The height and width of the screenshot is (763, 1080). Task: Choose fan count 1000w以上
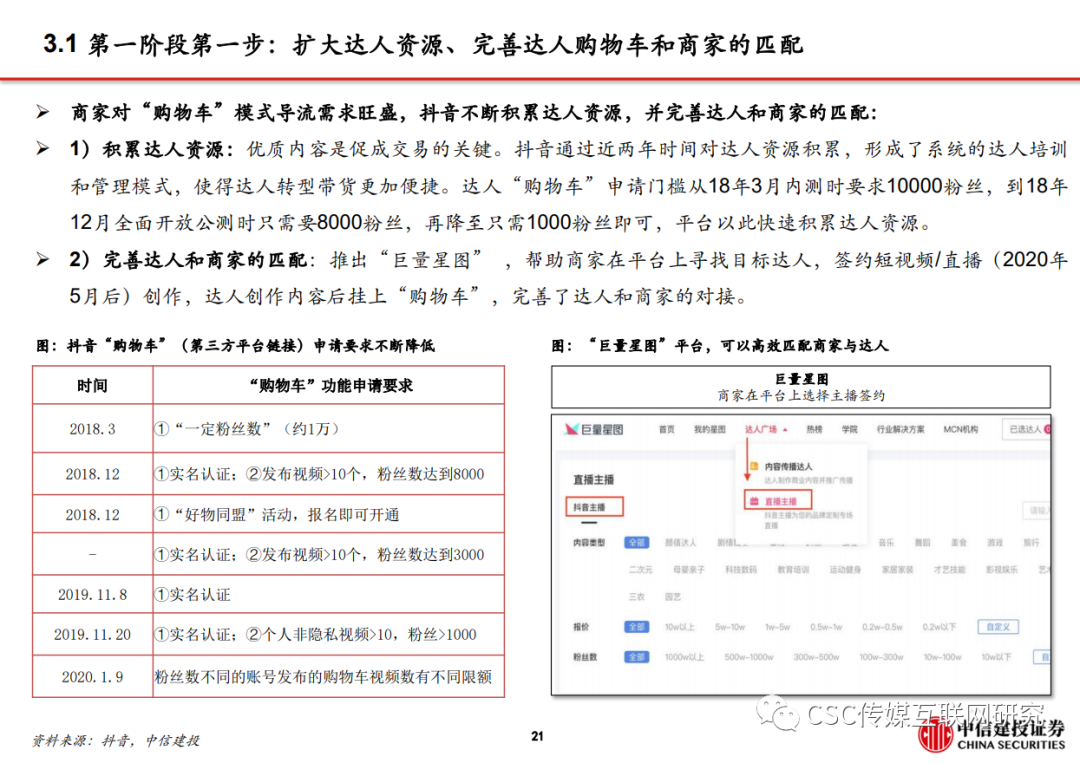[685, 657]
